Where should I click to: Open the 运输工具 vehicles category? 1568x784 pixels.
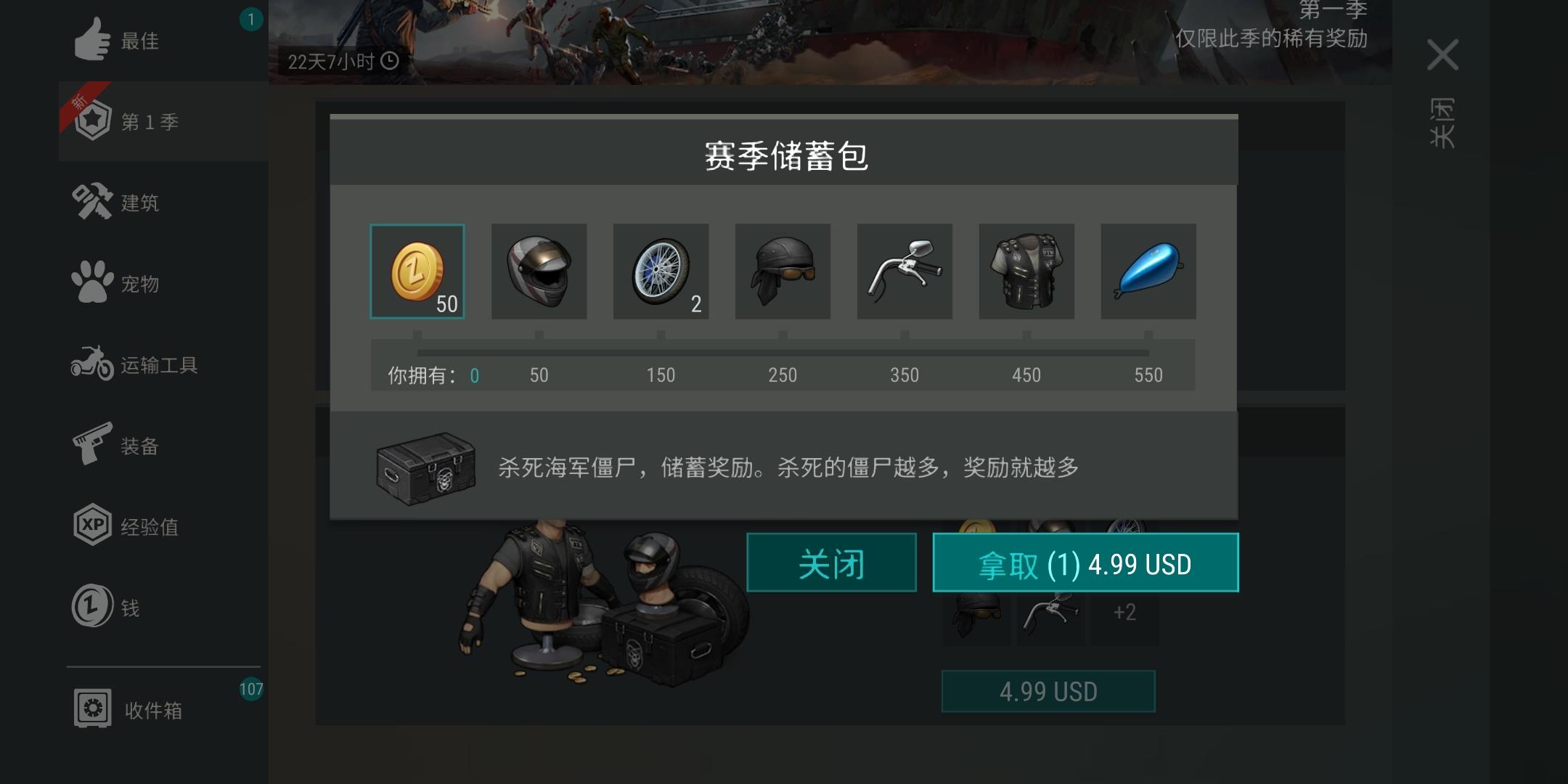pos(163,364)
